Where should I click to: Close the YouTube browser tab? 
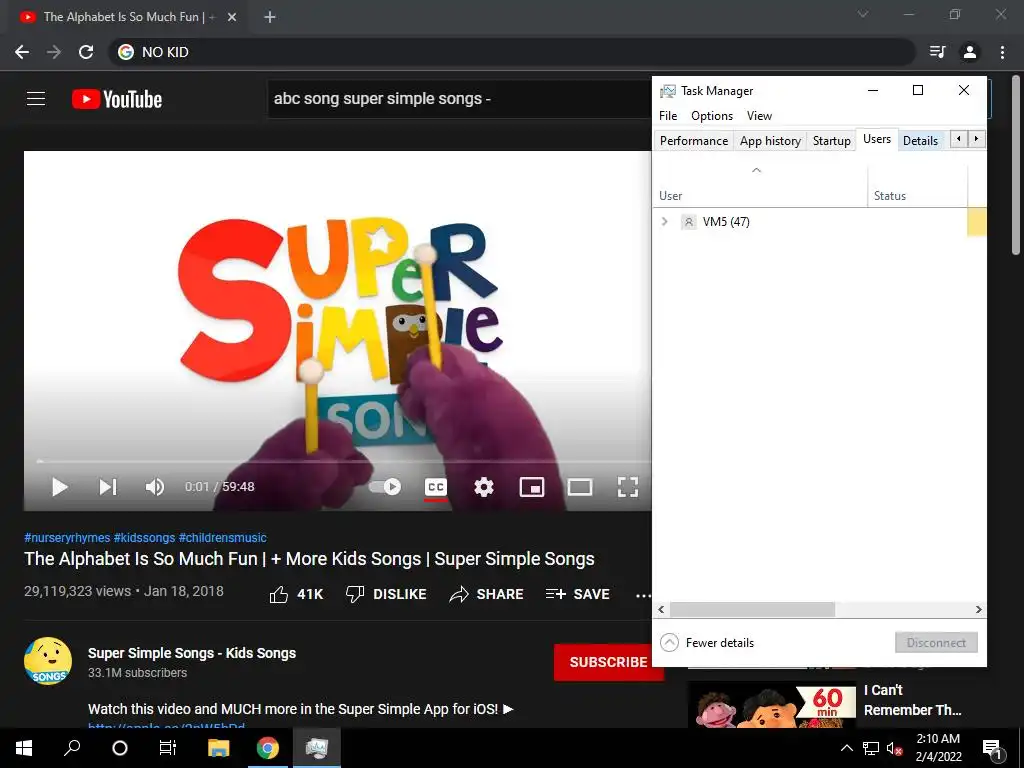(232, 17)
